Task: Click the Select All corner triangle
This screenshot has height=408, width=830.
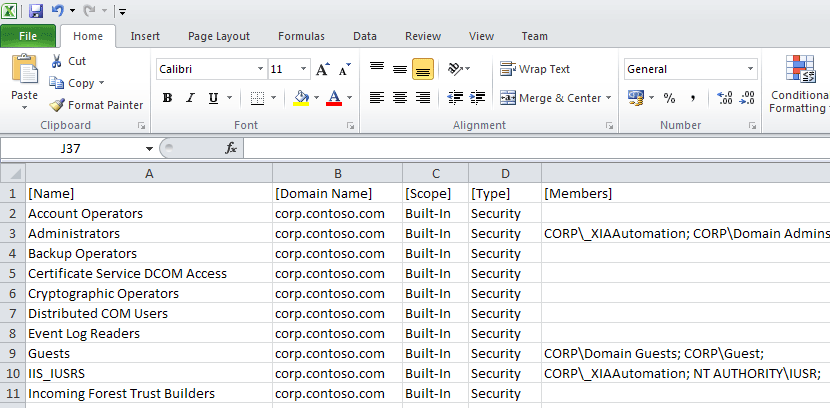Action: tap(16, 174)
